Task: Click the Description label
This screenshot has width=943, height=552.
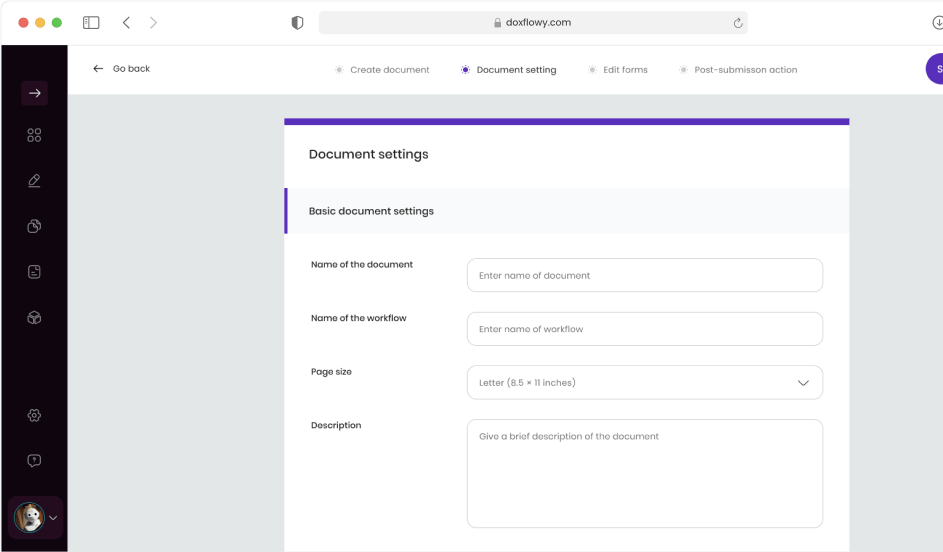Action: click(336, 425)
